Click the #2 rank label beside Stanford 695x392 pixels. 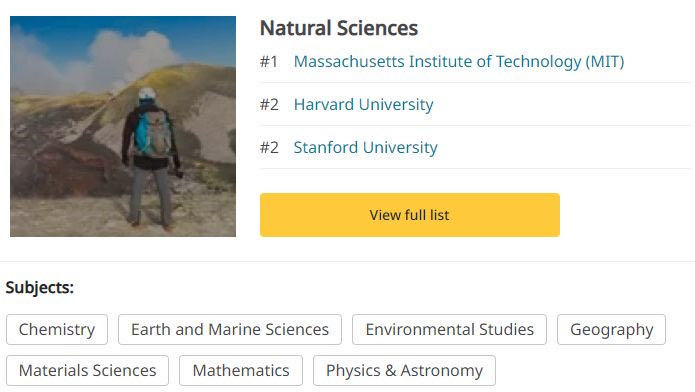click(269, 148)
